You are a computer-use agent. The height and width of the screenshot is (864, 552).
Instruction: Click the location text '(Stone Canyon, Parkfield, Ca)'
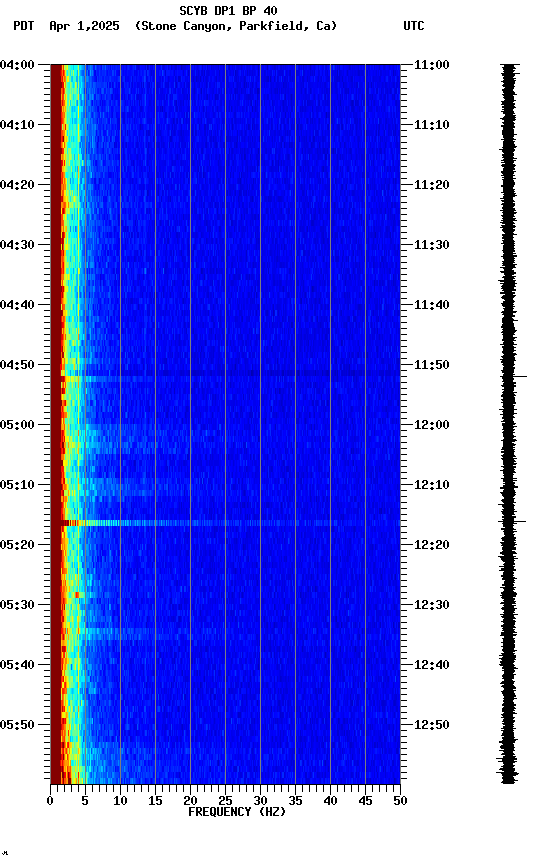(x=236, y=26)
